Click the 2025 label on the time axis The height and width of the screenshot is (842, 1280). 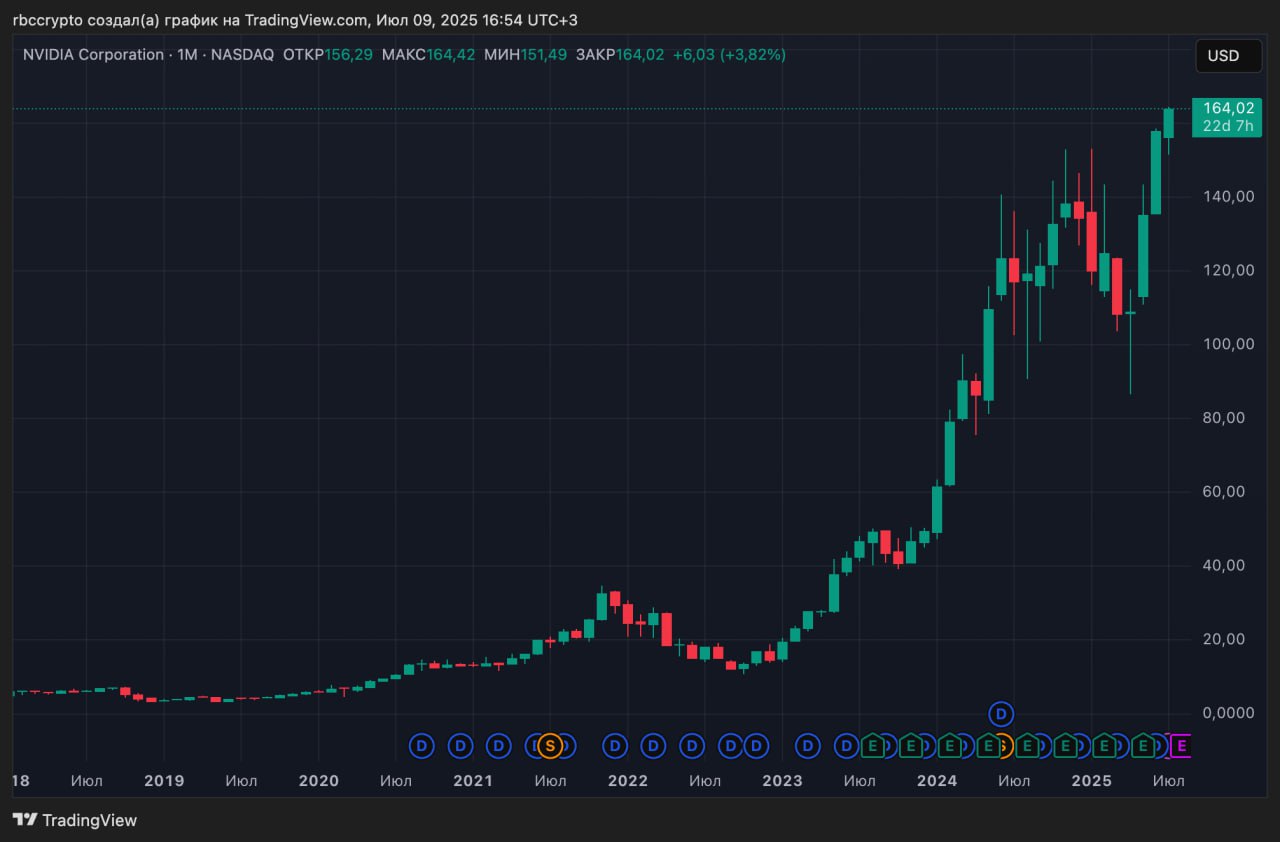pos(1091,780)
